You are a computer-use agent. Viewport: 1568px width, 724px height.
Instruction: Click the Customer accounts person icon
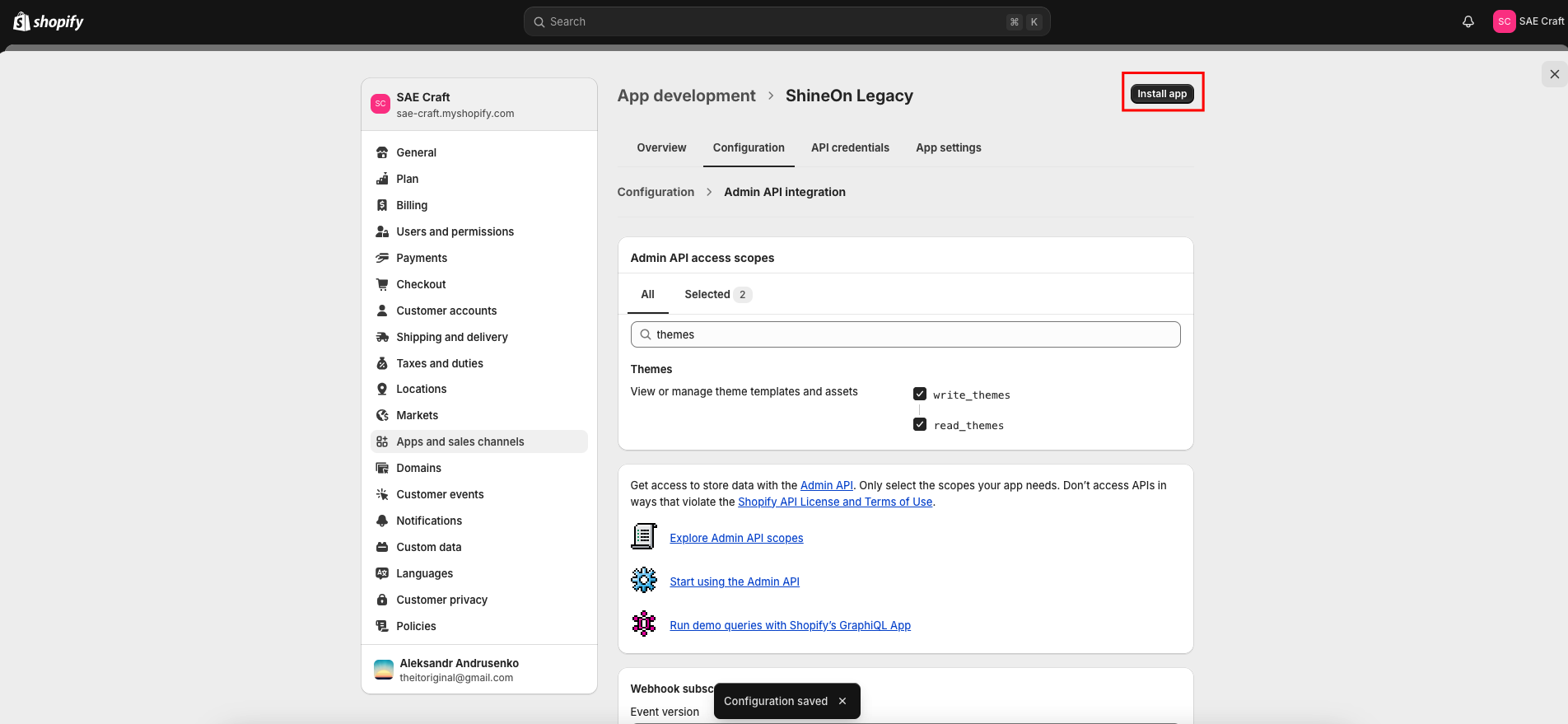382,311
